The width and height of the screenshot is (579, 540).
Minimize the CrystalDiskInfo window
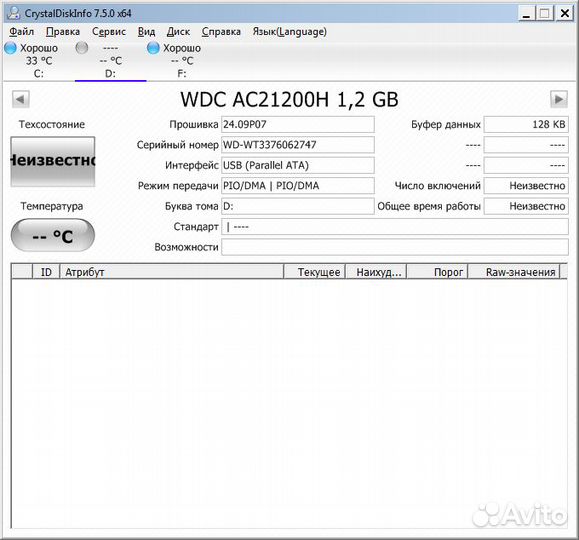pos(527,14)
